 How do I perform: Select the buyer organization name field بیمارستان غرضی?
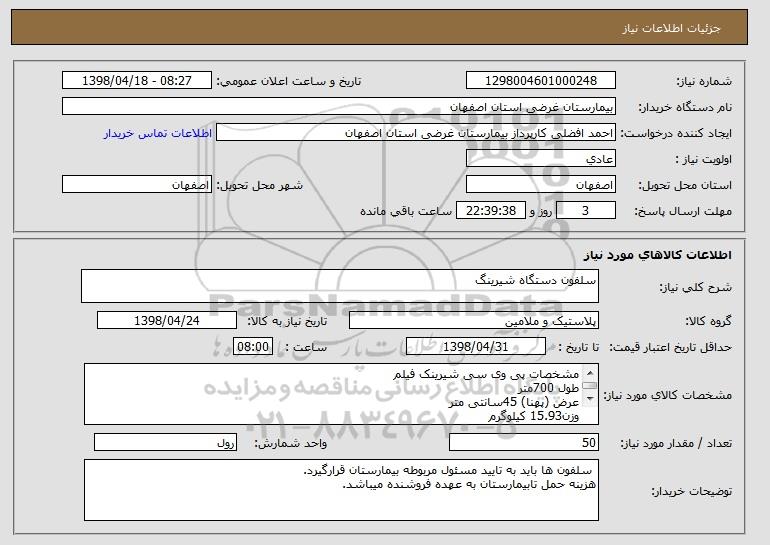(339, 107)
